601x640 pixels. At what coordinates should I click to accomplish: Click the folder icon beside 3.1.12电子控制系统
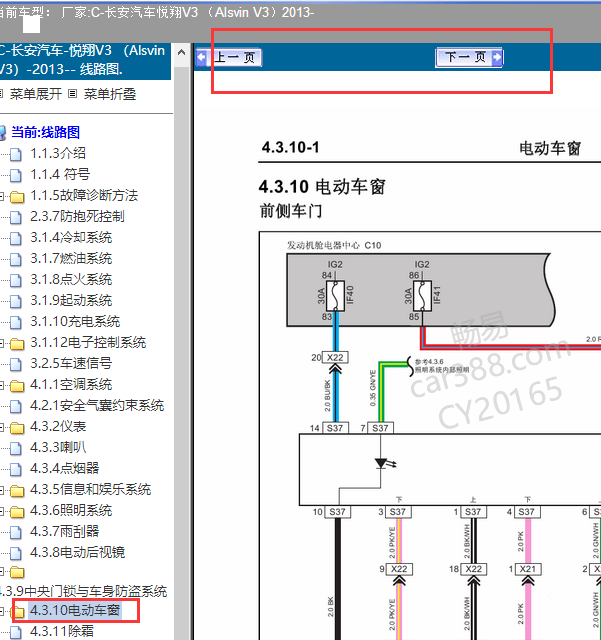17,344
